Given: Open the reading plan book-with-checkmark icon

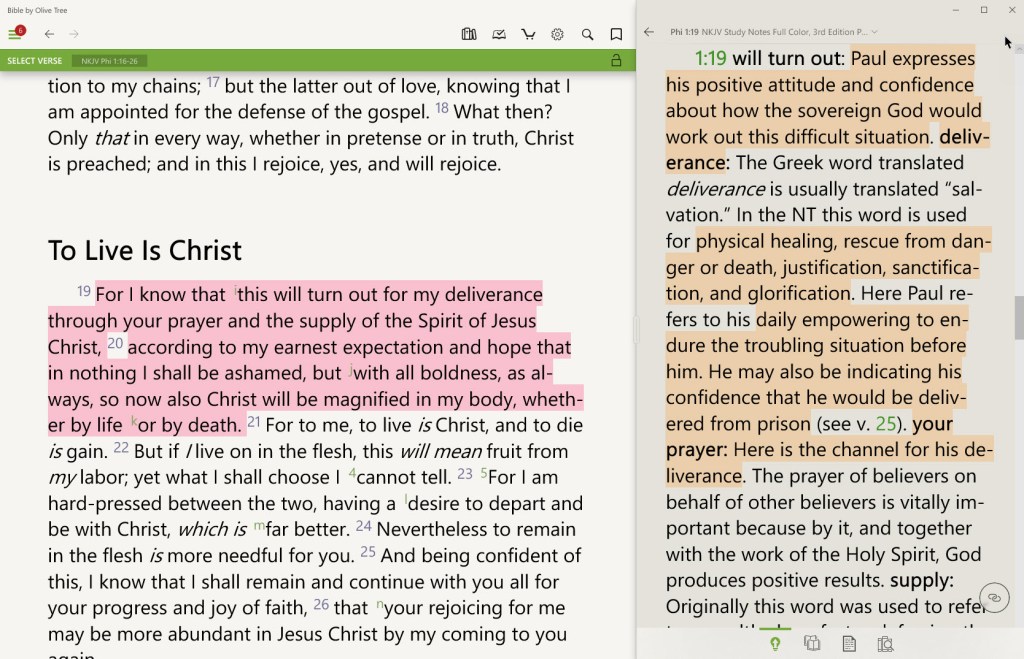Looking at the screenshot, I should point(499,34).
